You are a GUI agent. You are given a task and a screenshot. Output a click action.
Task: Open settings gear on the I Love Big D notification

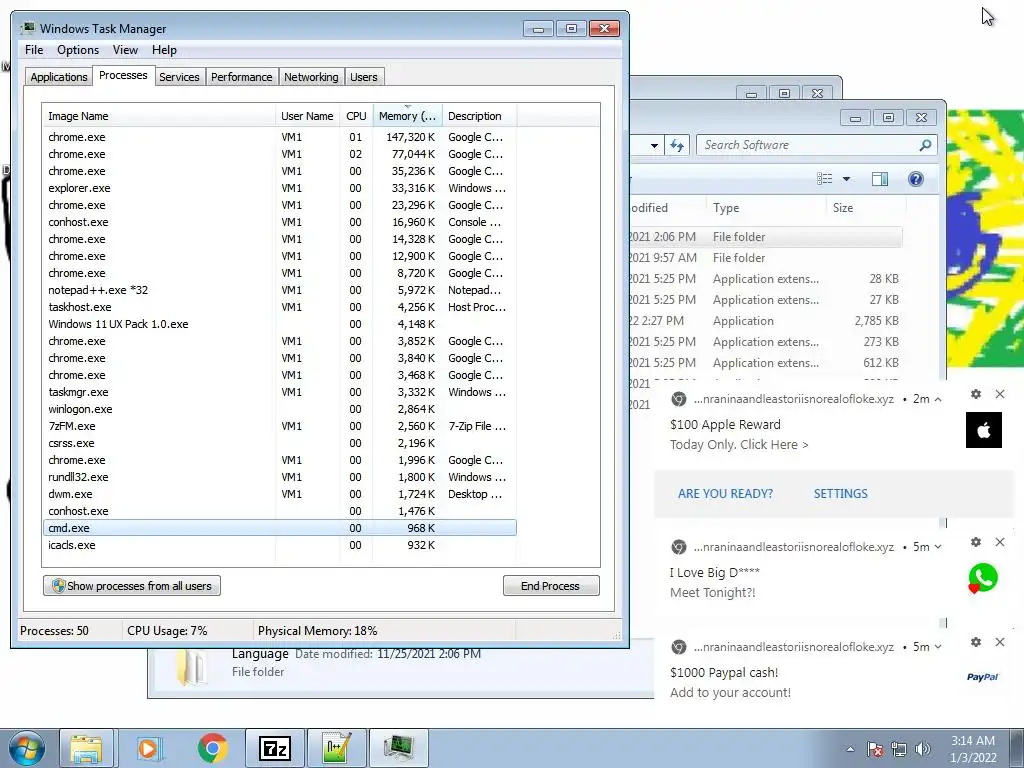(976, 542)
